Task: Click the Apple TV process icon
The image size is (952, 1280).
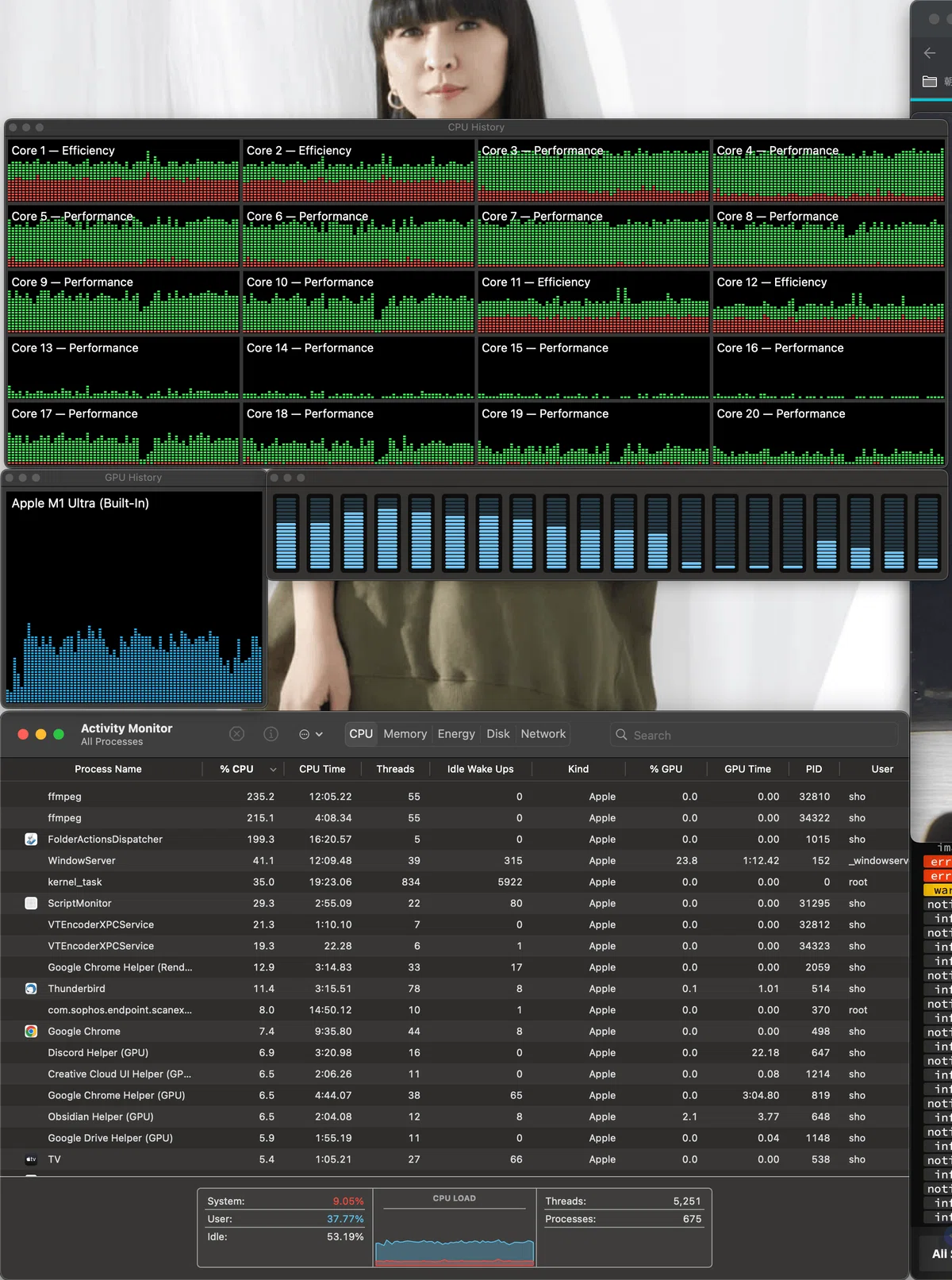Action: 31,1159
